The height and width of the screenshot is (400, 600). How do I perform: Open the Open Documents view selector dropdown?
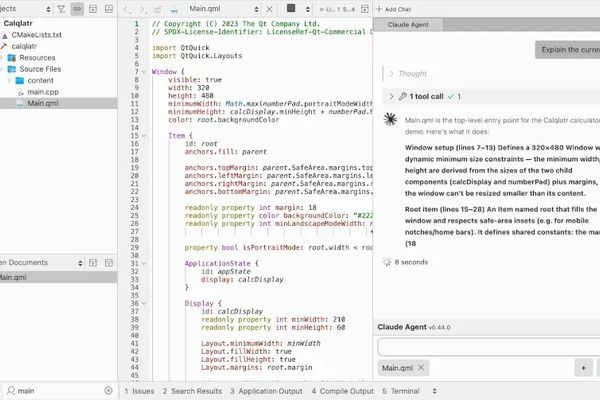(80, 263)
